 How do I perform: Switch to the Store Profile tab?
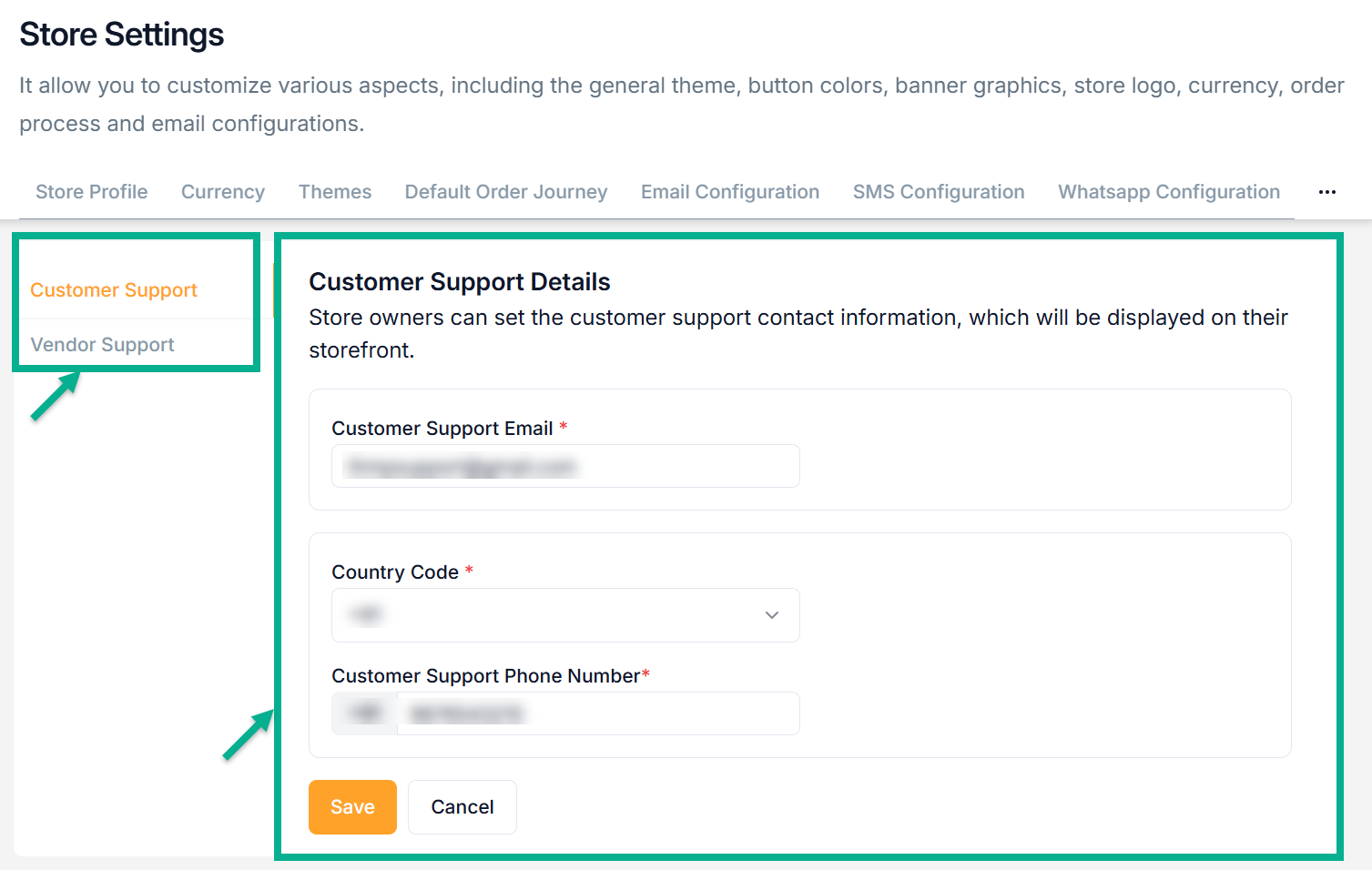[x=91, y=192]
